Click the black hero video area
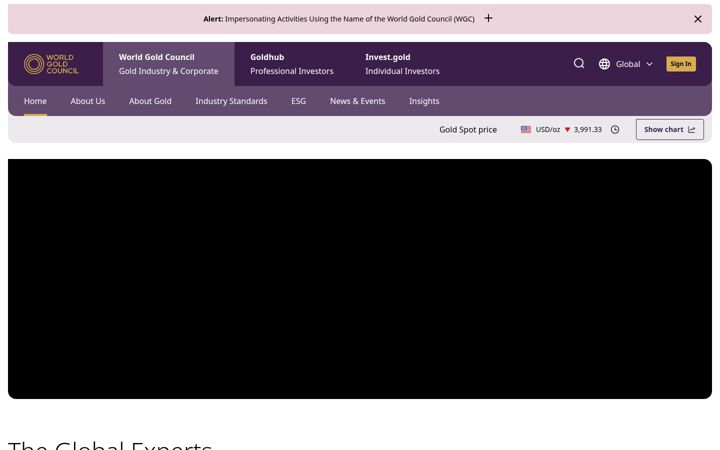This screenshot has width=720, height=450. [360, 279]
